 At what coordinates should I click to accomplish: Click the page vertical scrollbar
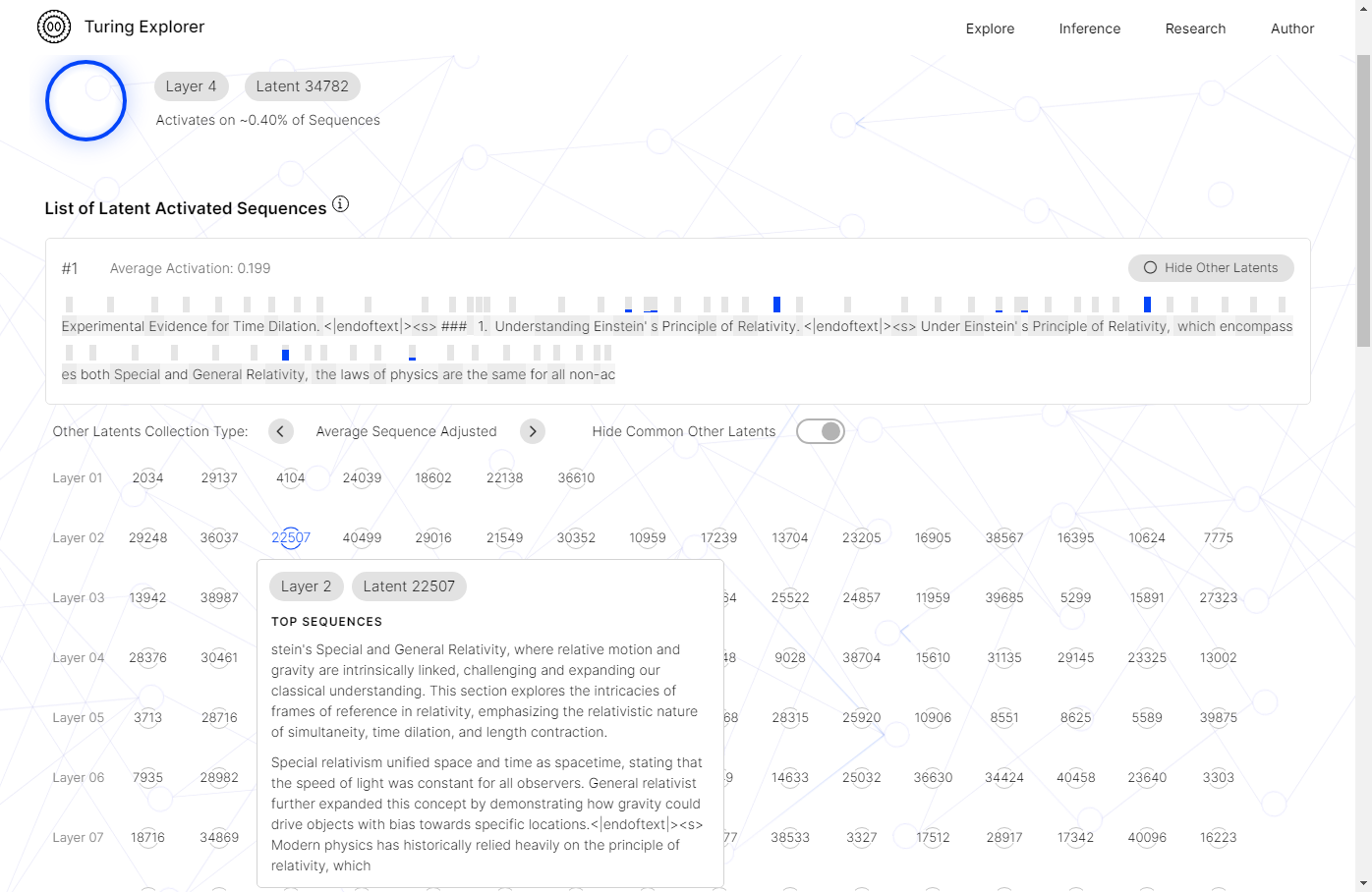[1363, 196]
